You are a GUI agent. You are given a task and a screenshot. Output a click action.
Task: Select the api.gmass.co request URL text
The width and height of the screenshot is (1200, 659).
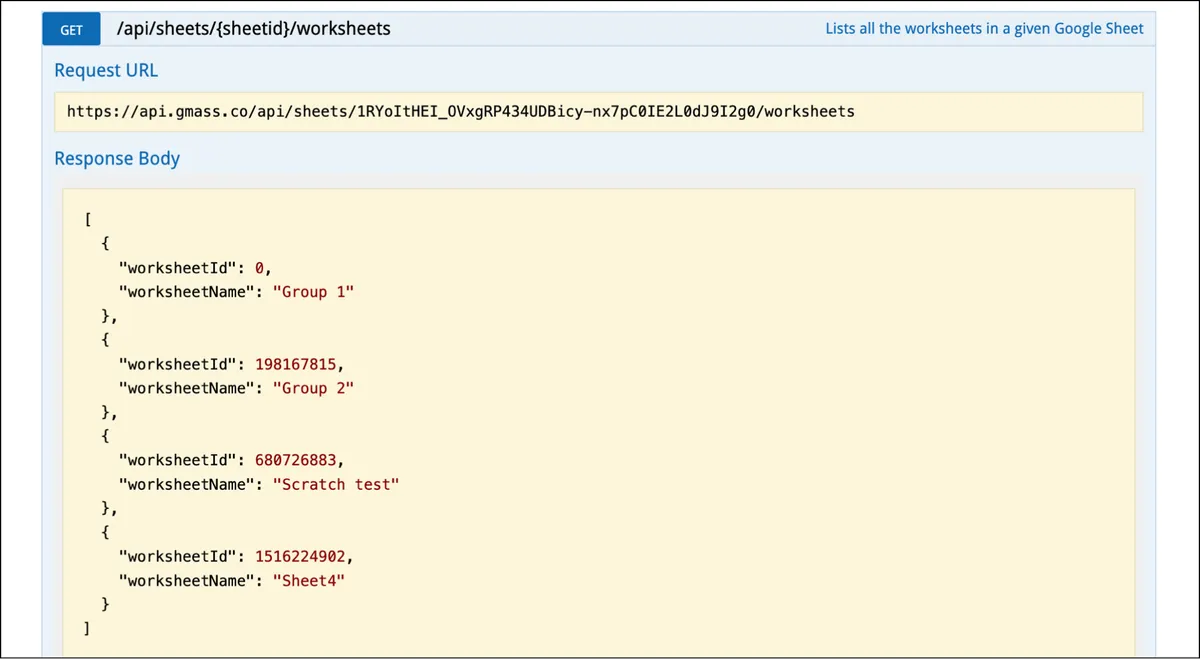point(461,111)
